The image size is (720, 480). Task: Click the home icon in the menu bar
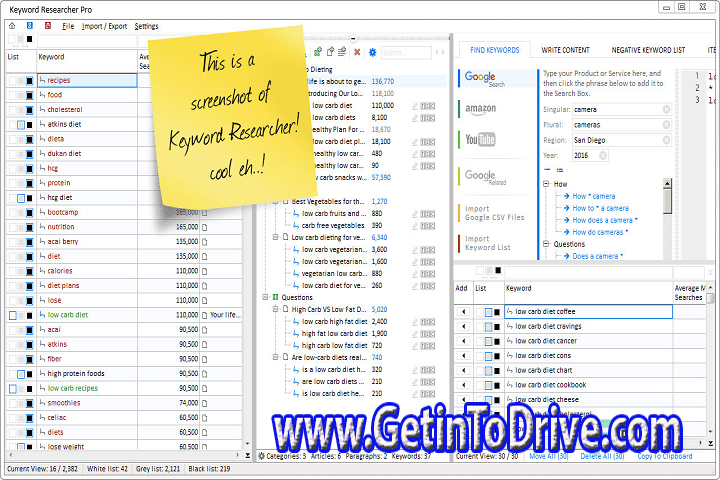(x=12, y=26)
